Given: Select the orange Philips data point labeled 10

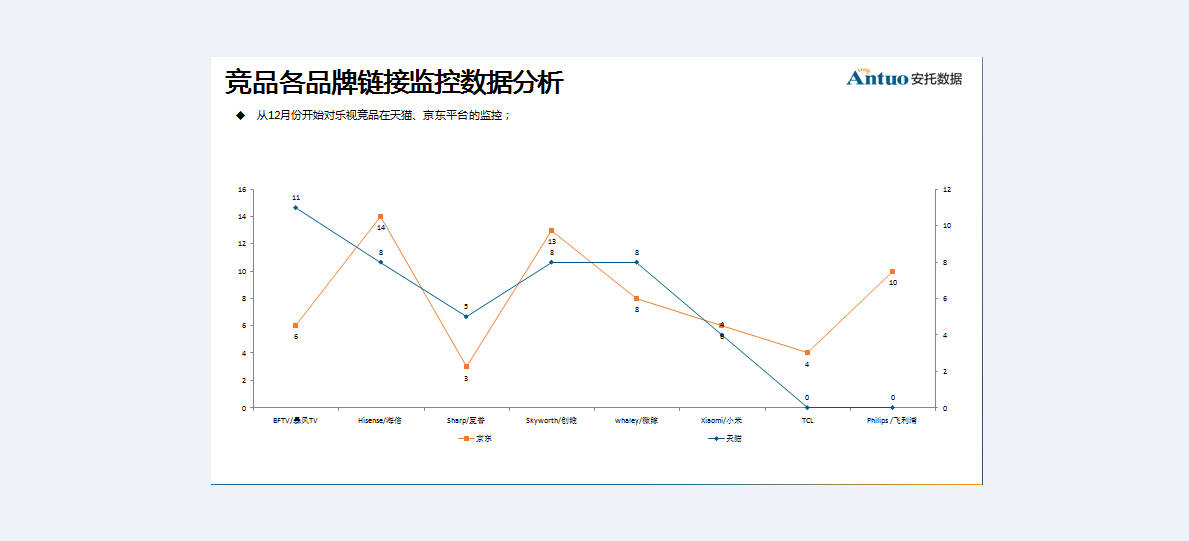Looking at the screenshot, I should 892,272.
